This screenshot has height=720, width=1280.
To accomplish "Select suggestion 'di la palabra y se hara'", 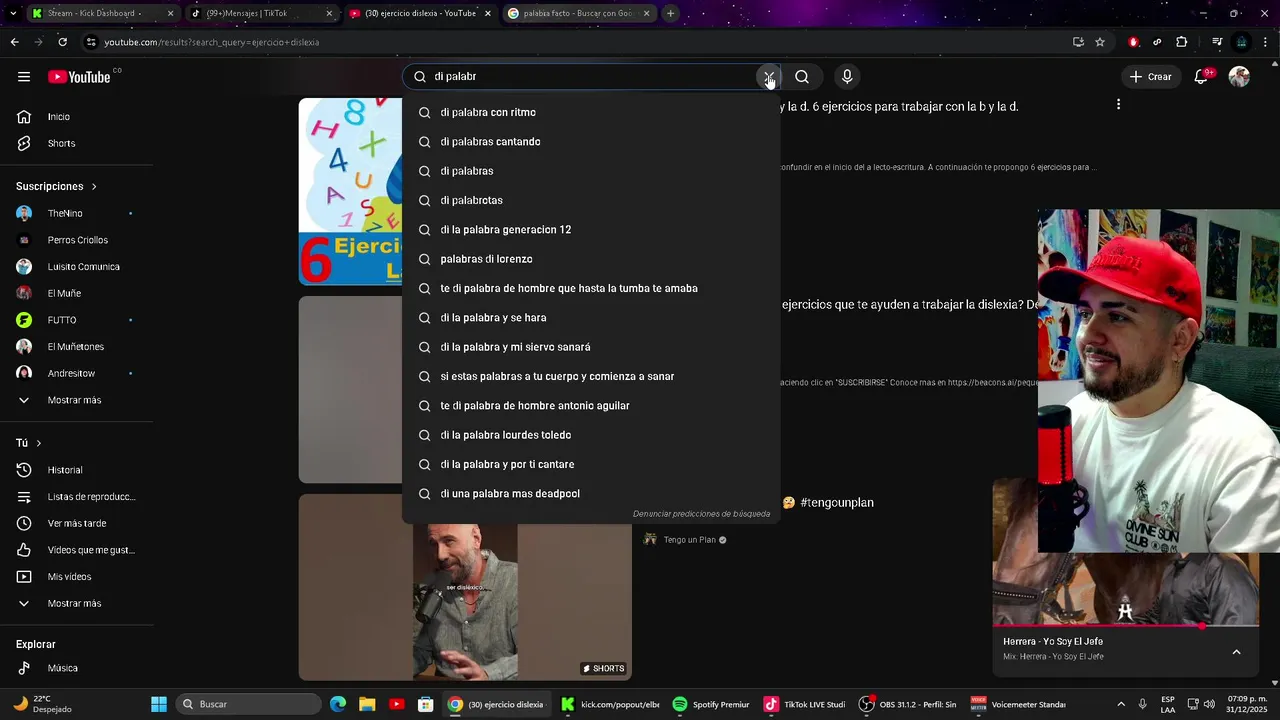I will 591,318.
